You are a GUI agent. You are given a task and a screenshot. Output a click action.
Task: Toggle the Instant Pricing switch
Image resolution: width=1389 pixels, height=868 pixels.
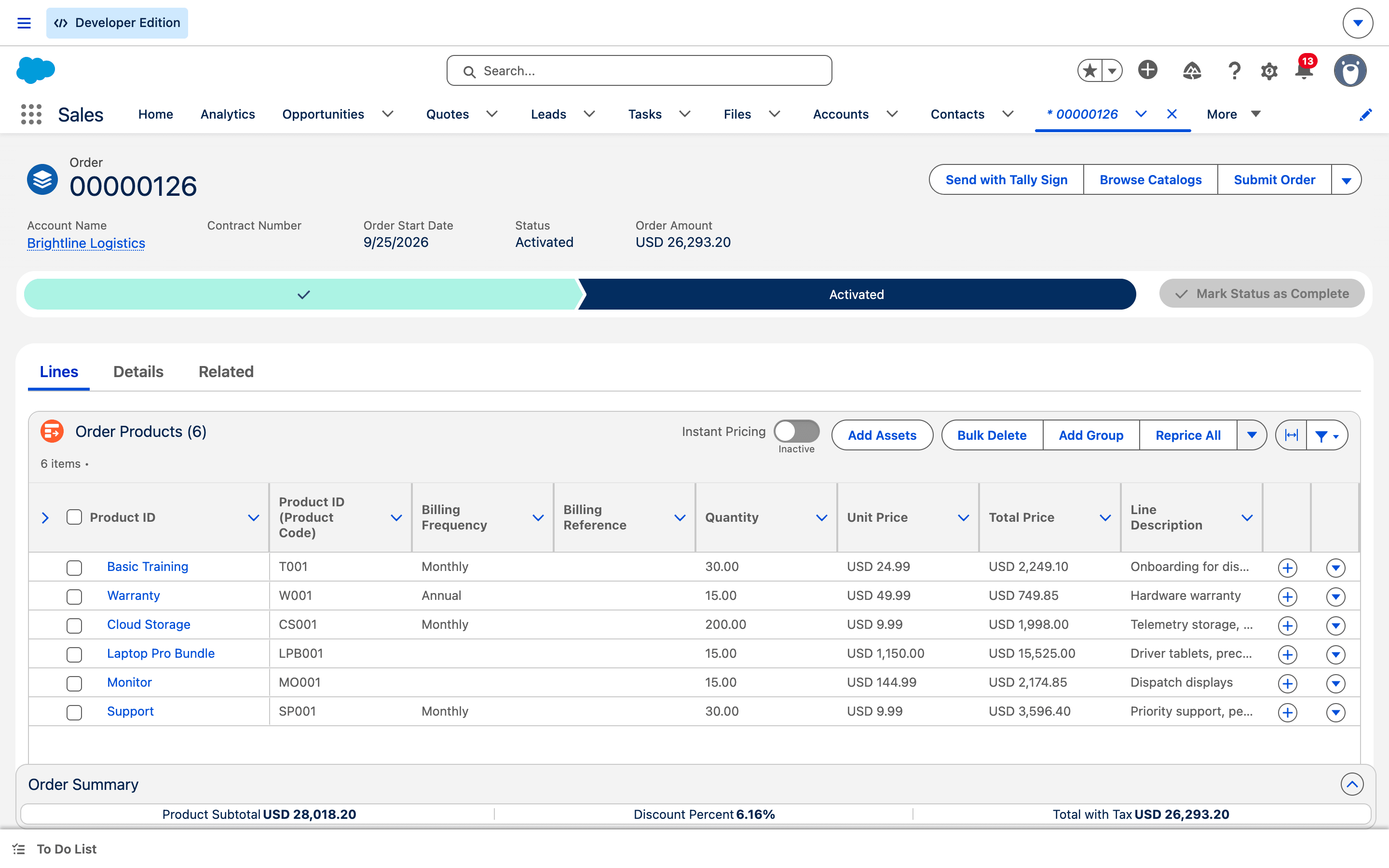click(796, 431)
